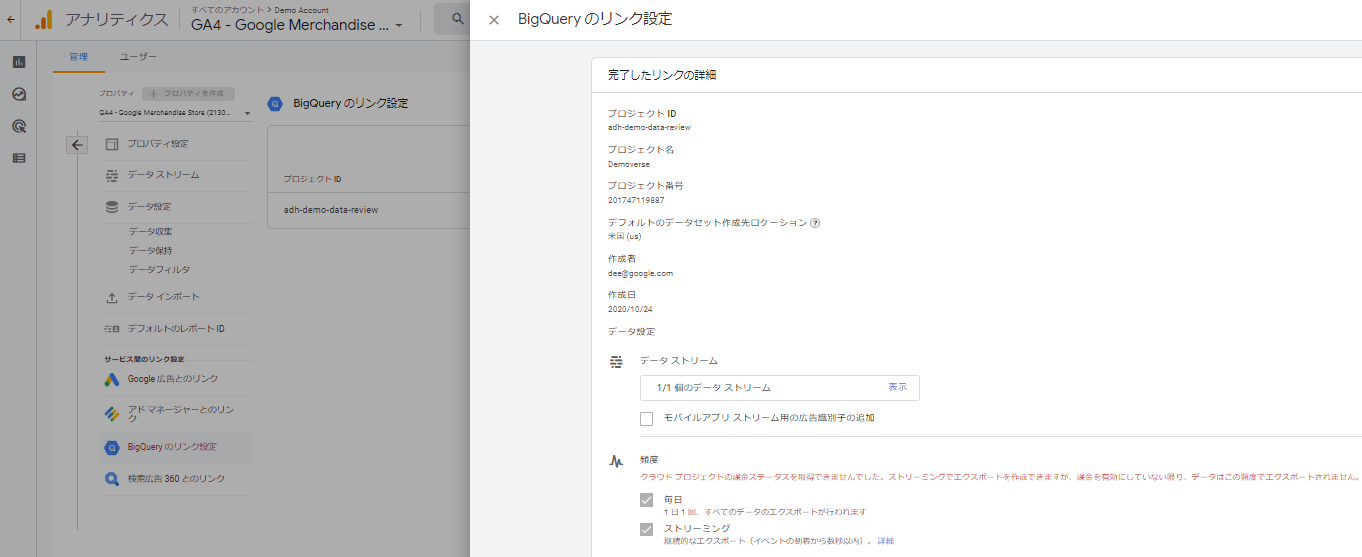Click the search magnifier icon in header
Viewport: 1362px width, 557px height.
coord(458,19)
